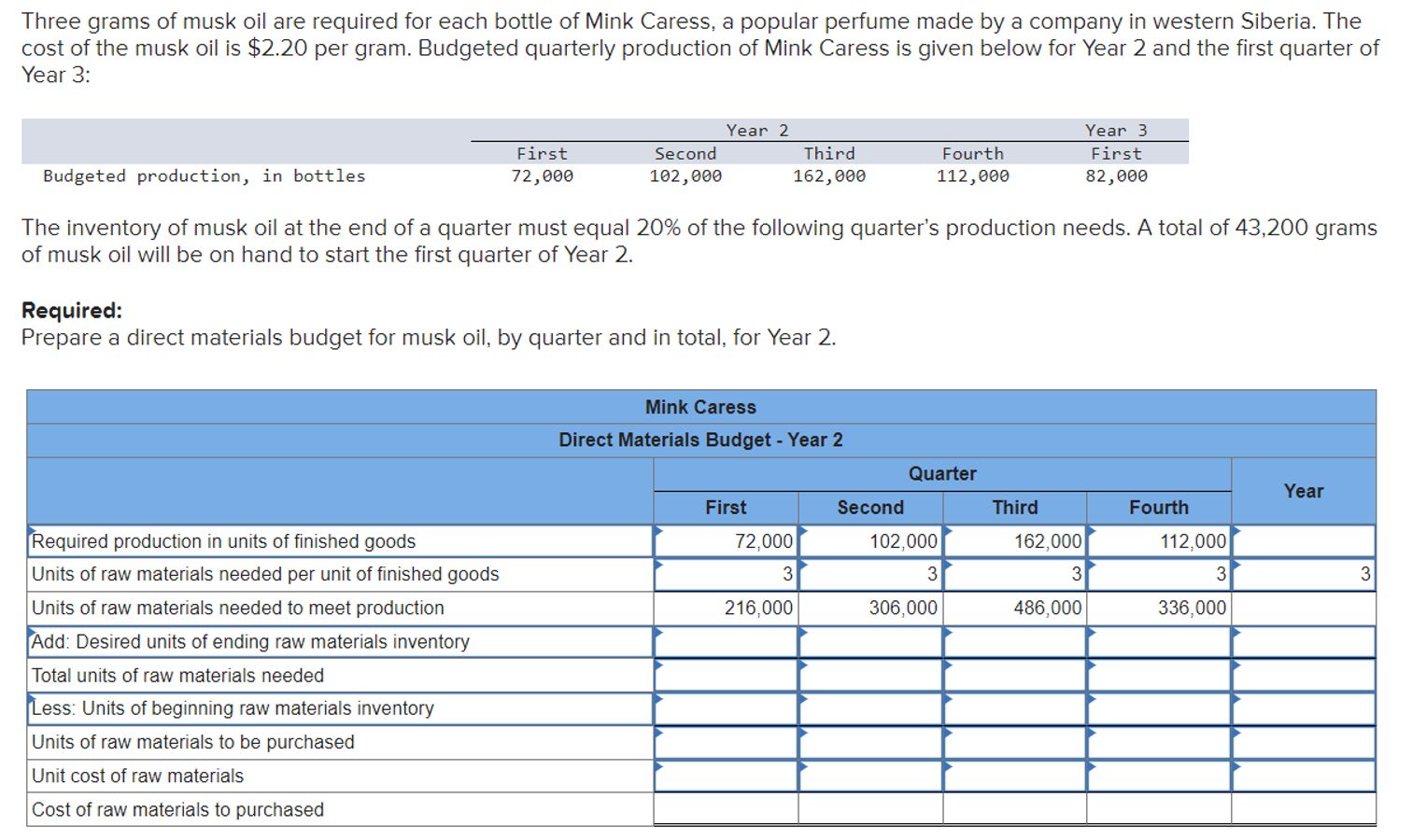Select First quarter raw materials to be purchased cell
Image resolution: width=1412 pixels, height=840 pixels.
(x=726, y=743)
